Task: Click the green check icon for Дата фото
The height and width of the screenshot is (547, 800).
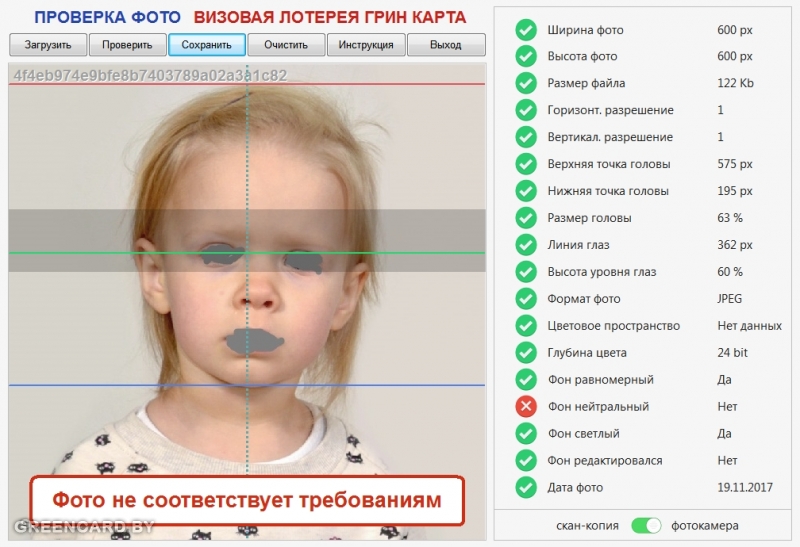Action: pyautogui.click(x=526, y=487)
